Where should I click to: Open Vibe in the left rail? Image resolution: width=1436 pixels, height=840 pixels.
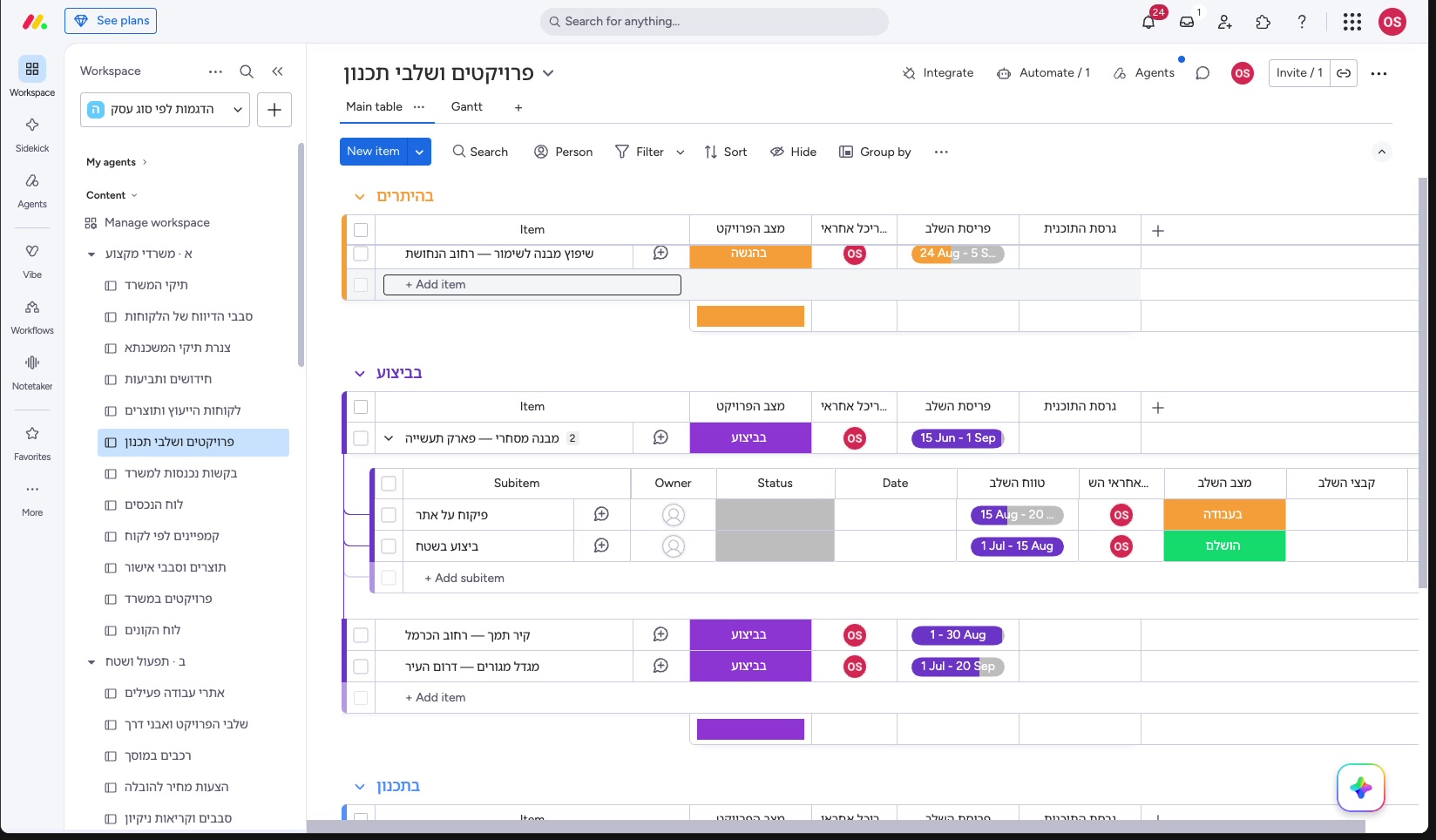pos(32,260)
